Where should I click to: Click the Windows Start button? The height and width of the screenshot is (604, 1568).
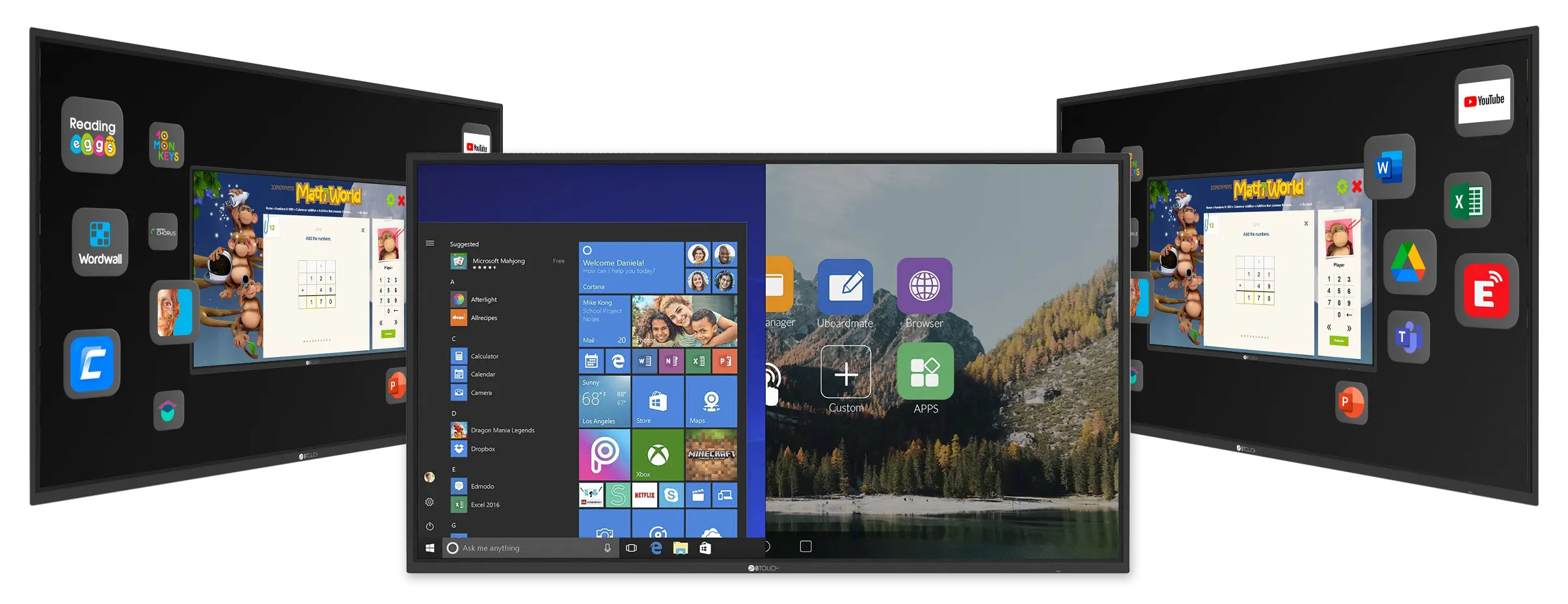pos(429,548)
